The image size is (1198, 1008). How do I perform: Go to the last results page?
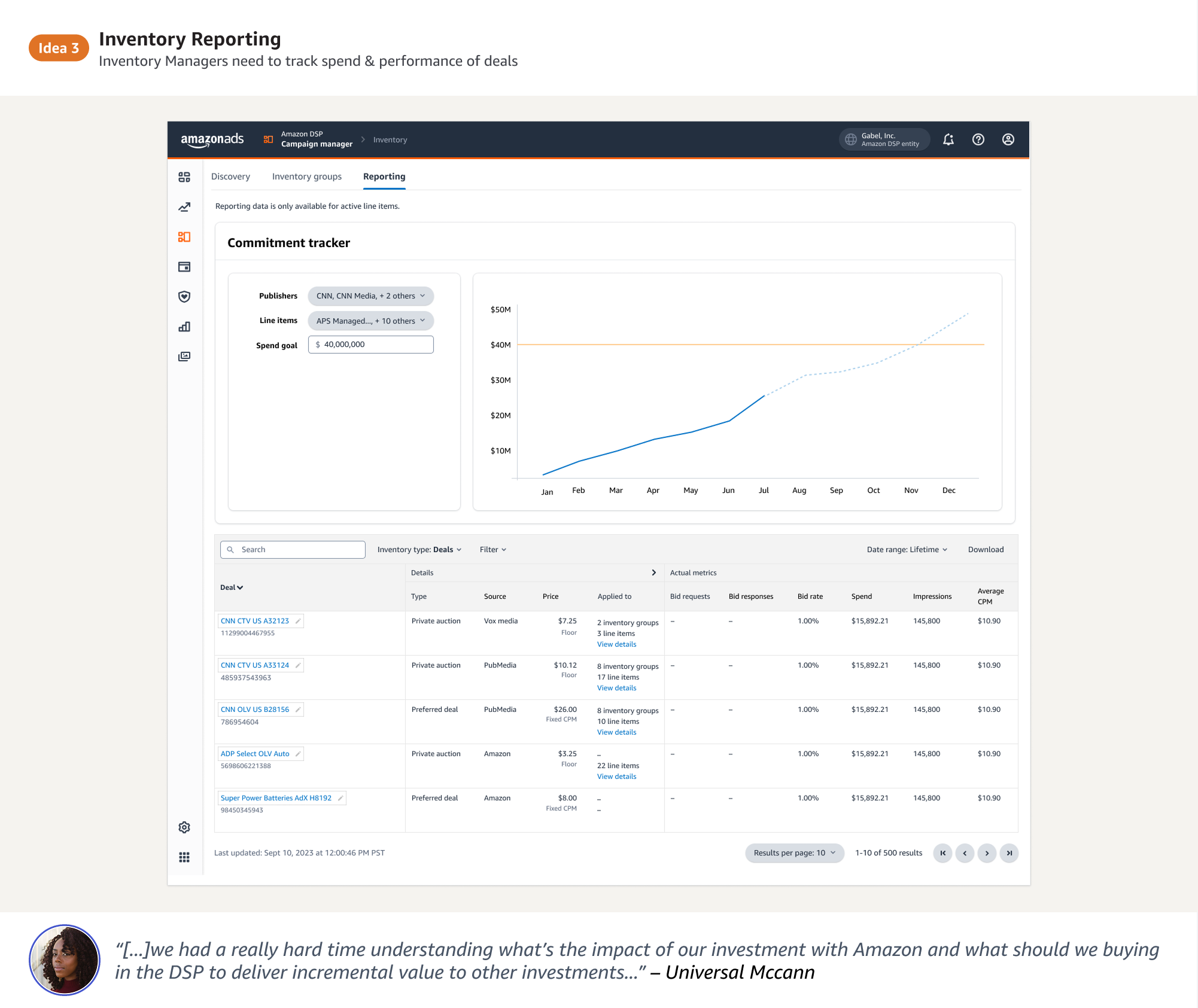point(1009,853)
